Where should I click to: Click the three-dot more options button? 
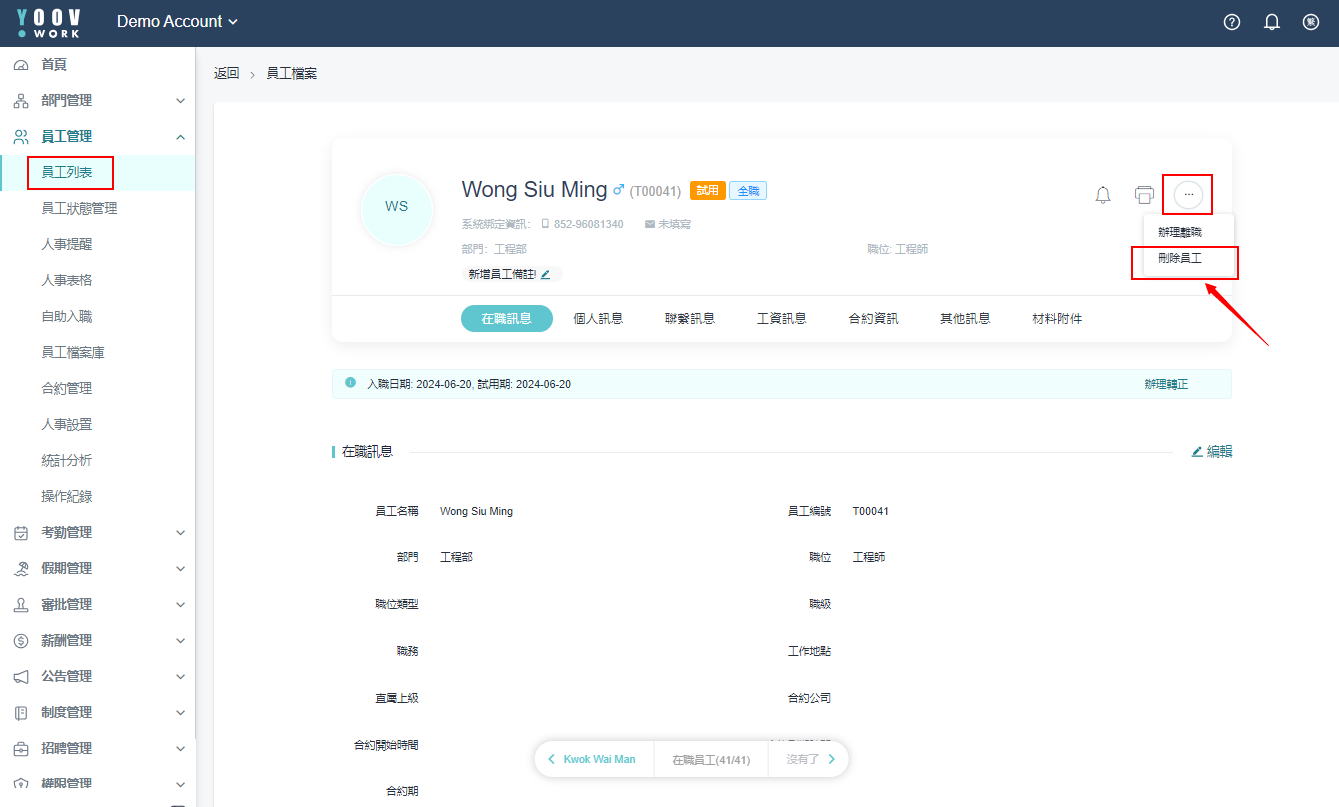(x=1188, y=194)
